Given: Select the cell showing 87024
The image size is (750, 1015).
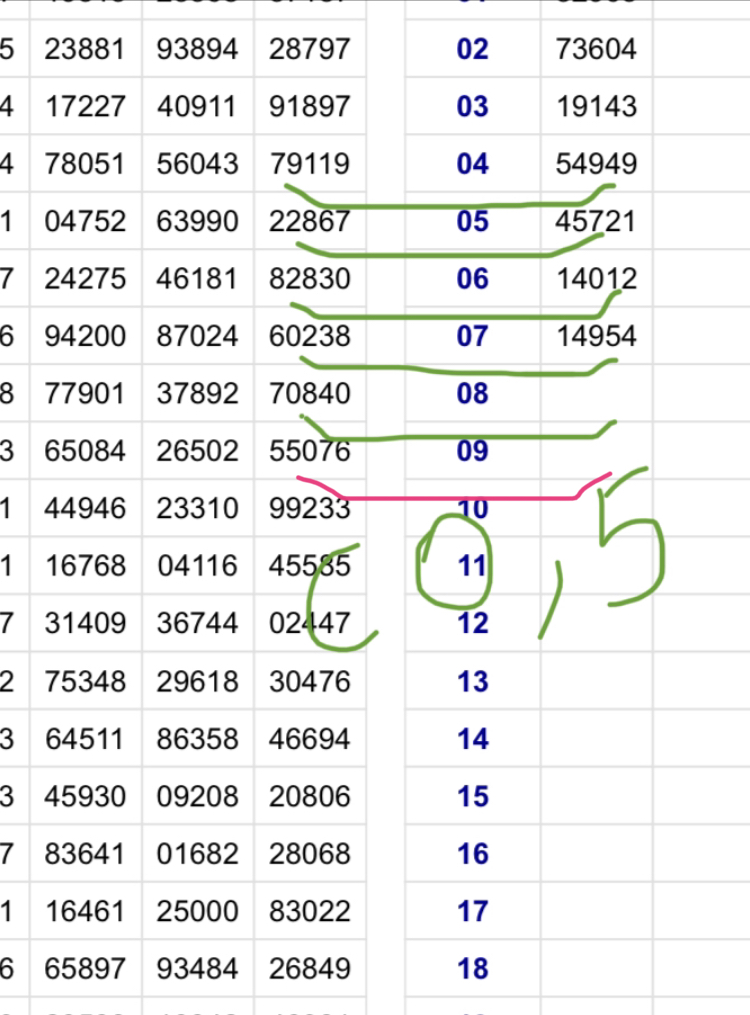Looking at the screenshot, I should [x=197, y=336].
